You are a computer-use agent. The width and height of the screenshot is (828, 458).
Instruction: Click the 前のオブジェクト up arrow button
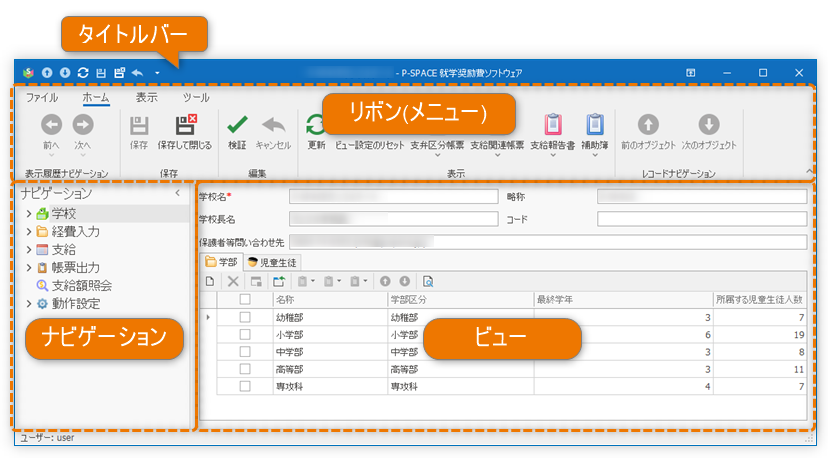[x=648, y=132]
